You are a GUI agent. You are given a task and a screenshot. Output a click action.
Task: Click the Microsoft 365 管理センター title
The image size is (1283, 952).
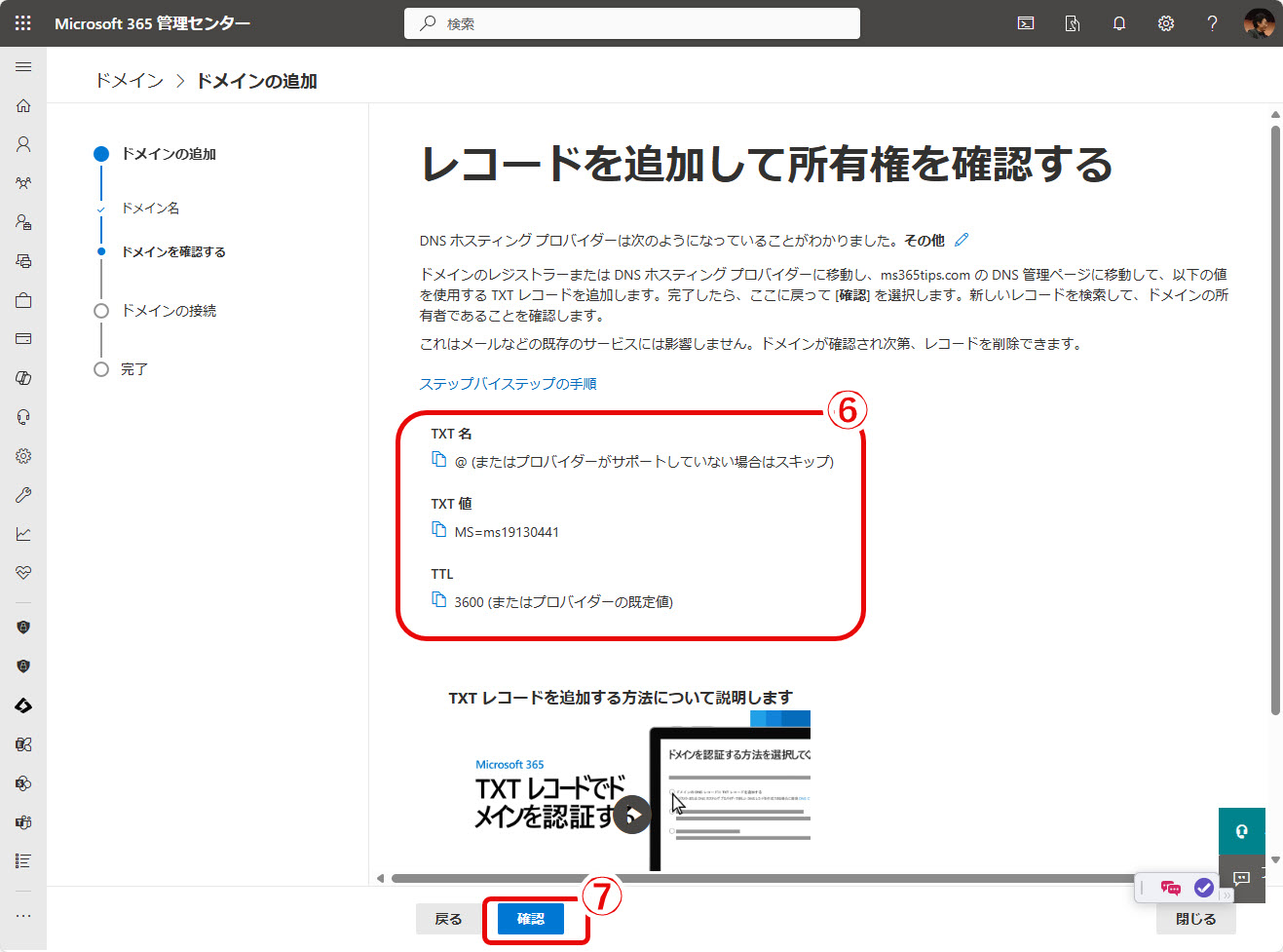coord(152,23)
